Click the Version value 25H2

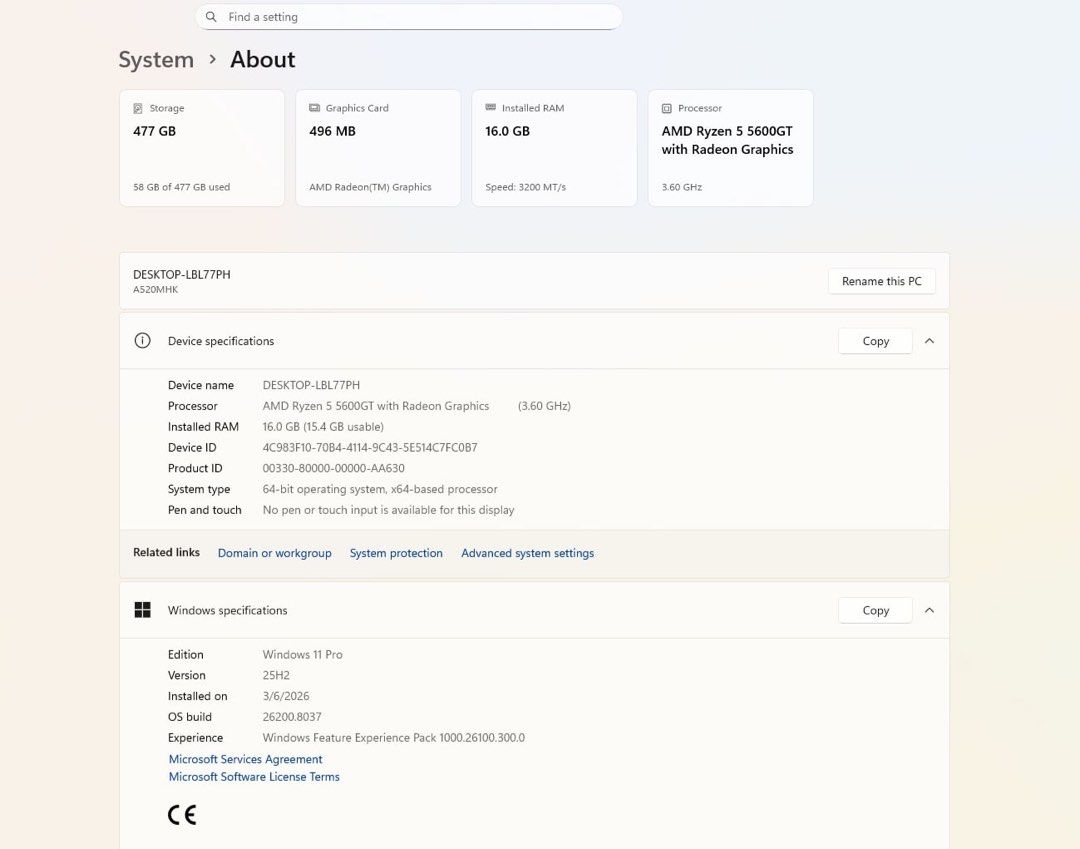276,675
